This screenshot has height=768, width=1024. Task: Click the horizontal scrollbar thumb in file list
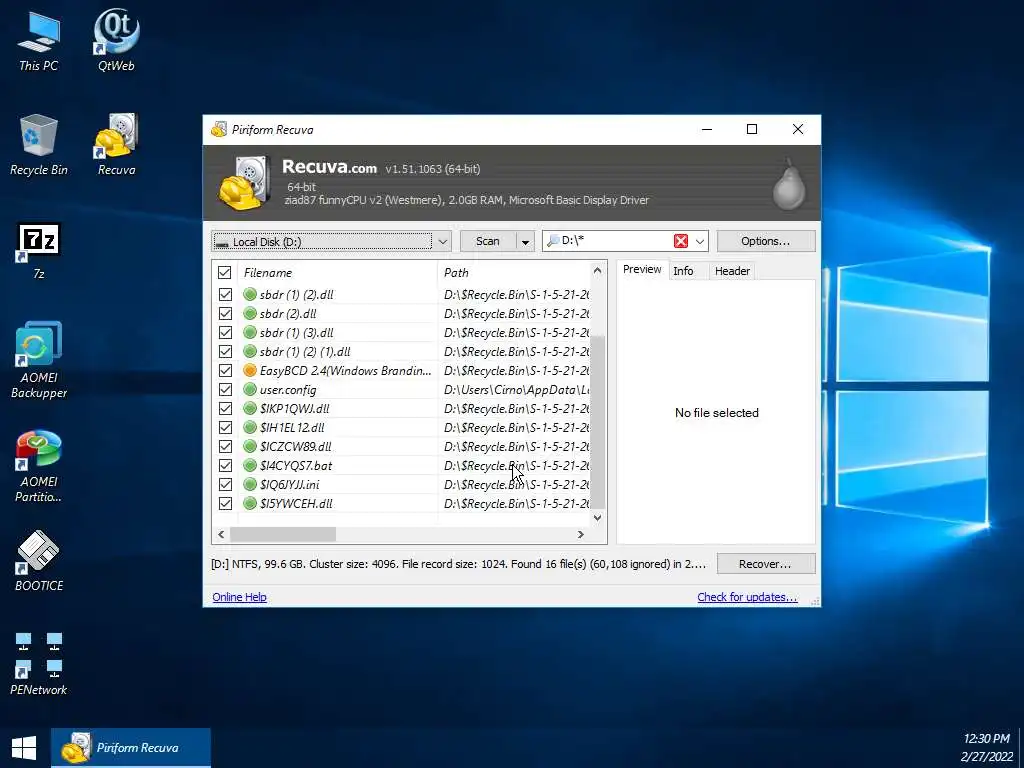[x=283, y=534]
